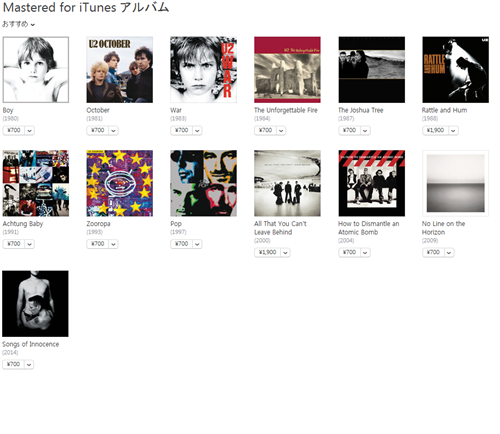Open The Unforgettable Fire title link
This screenshot has height=434, width=500.
[x=286, y=110]
